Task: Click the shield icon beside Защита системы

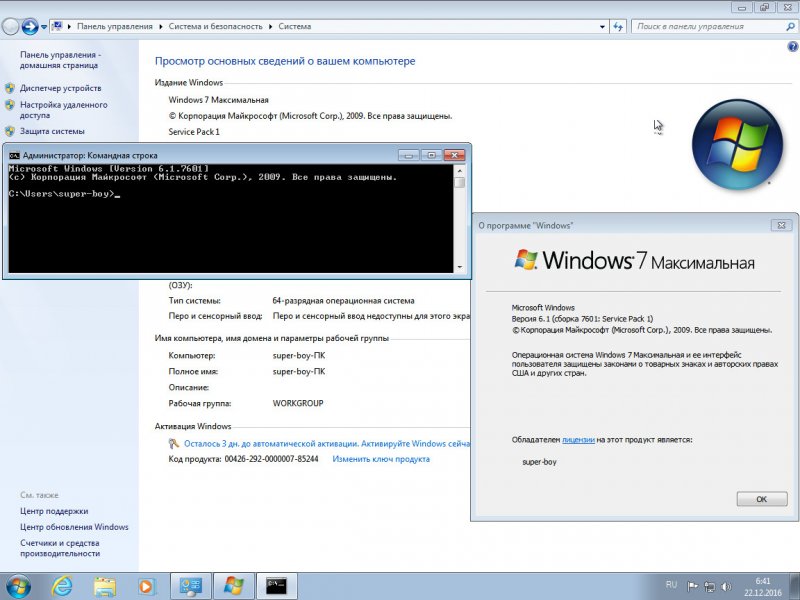Action: coord(10,131)
